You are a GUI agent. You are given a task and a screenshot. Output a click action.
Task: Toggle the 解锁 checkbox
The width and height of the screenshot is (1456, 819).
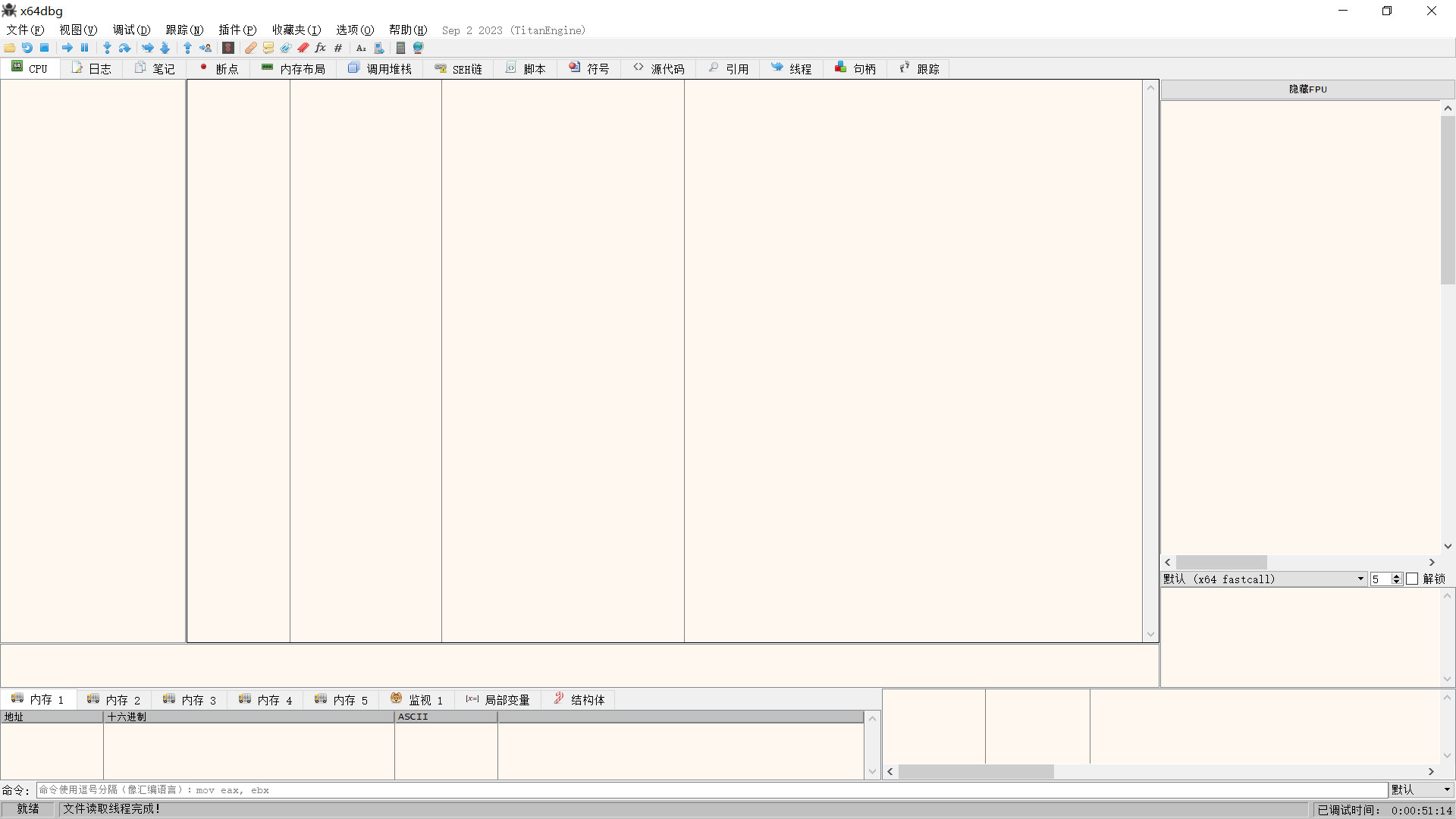click(x=1412, y=579)
